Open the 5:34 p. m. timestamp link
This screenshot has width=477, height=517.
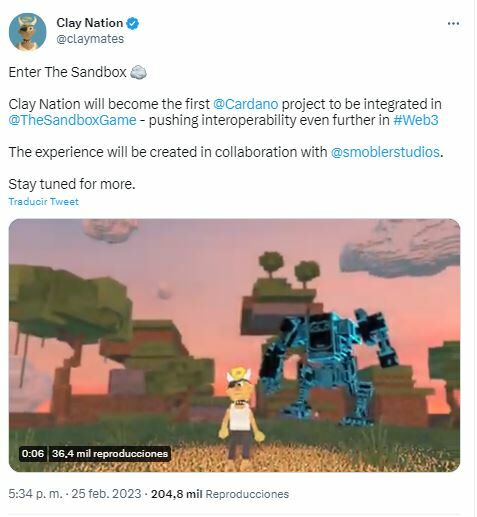point(35,494)
